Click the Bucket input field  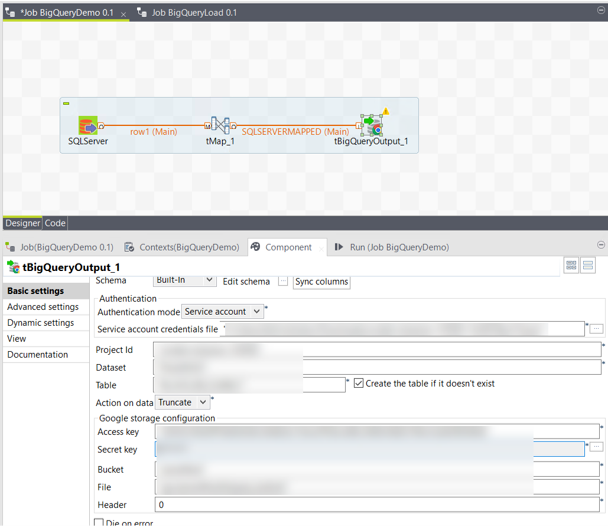[x=377, y=469]
